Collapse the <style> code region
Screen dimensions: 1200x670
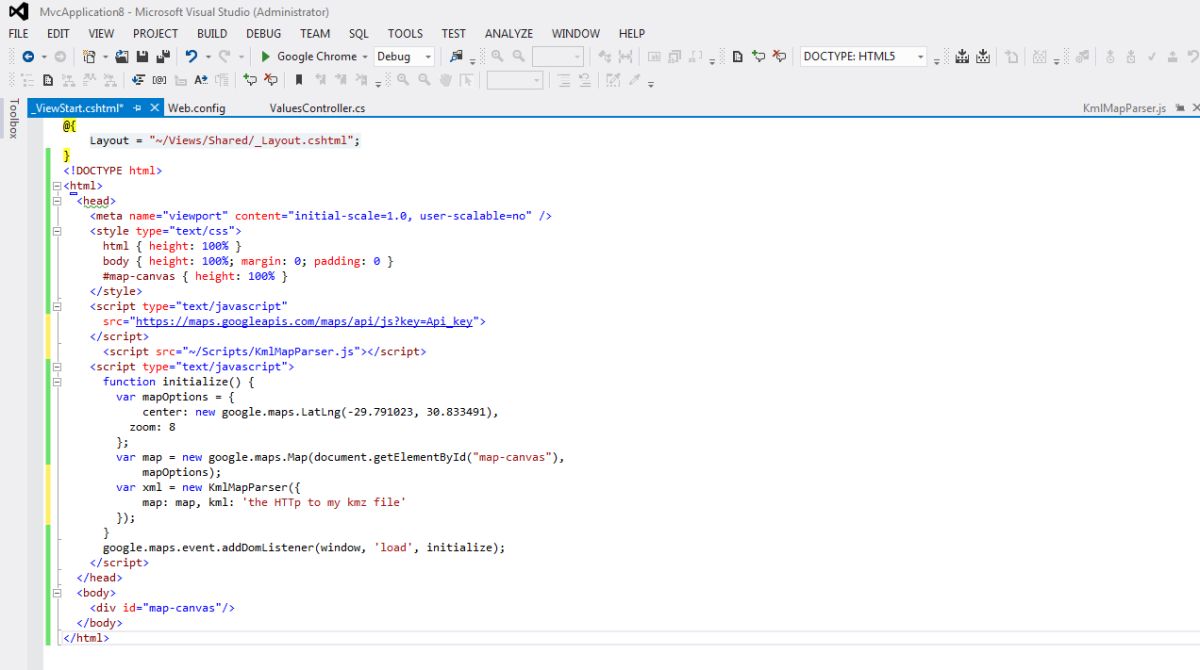pos(57,231)
